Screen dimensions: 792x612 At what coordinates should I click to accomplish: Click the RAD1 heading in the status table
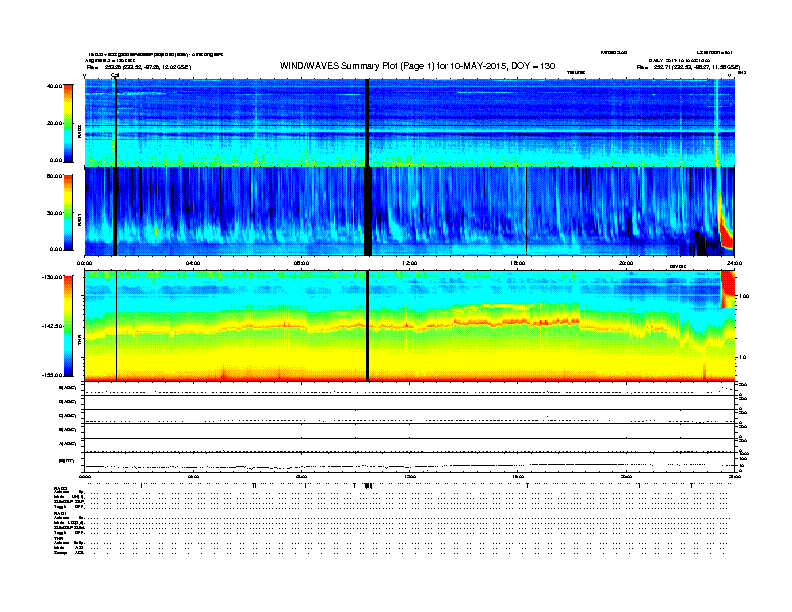pos(61,514)
